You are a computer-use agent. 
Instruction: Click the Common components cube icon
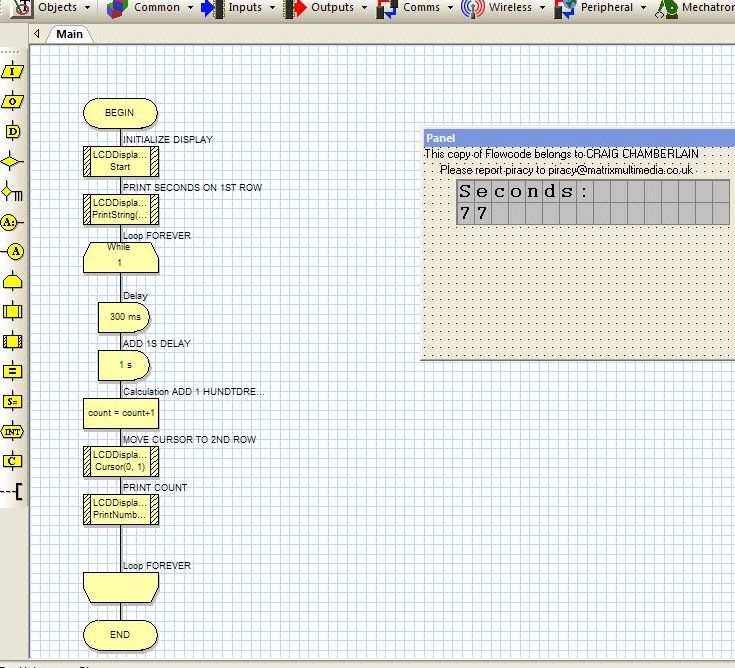[x=117, y=8]
